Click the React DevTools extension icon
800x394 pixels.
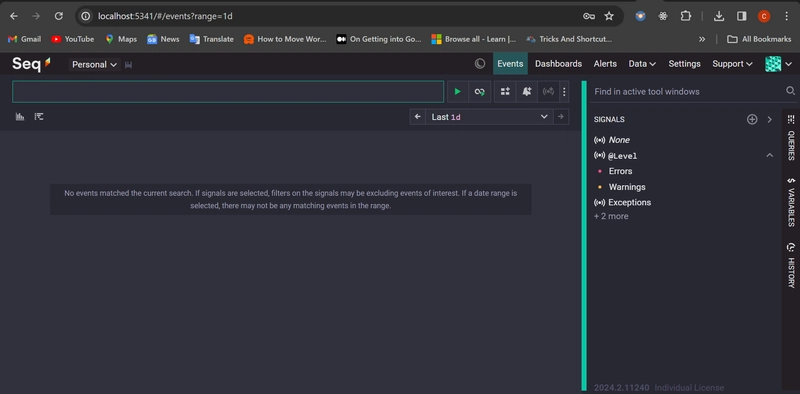(x=663, y=16)
